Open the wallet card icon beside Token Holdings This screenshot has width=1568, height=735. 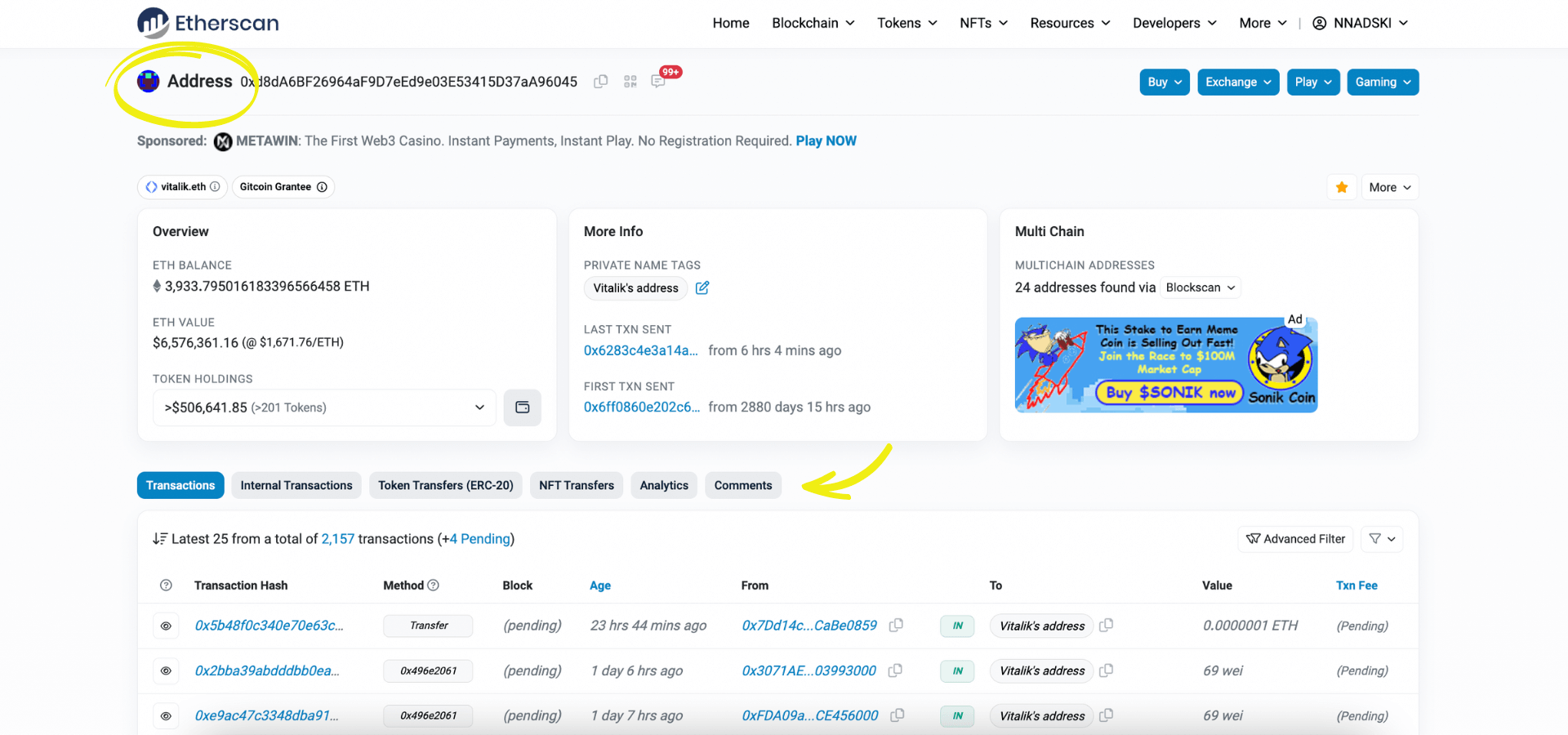click(x=522, y=408)
